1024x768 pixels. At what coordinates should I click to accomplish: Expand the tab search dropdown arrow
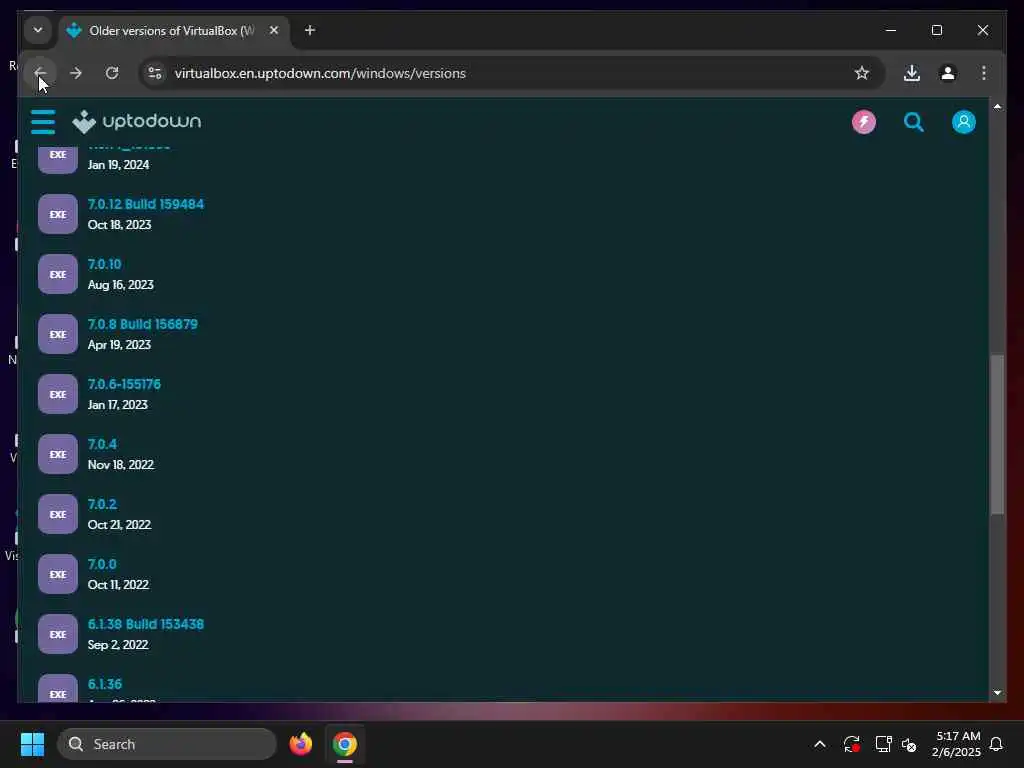(38, 31)
